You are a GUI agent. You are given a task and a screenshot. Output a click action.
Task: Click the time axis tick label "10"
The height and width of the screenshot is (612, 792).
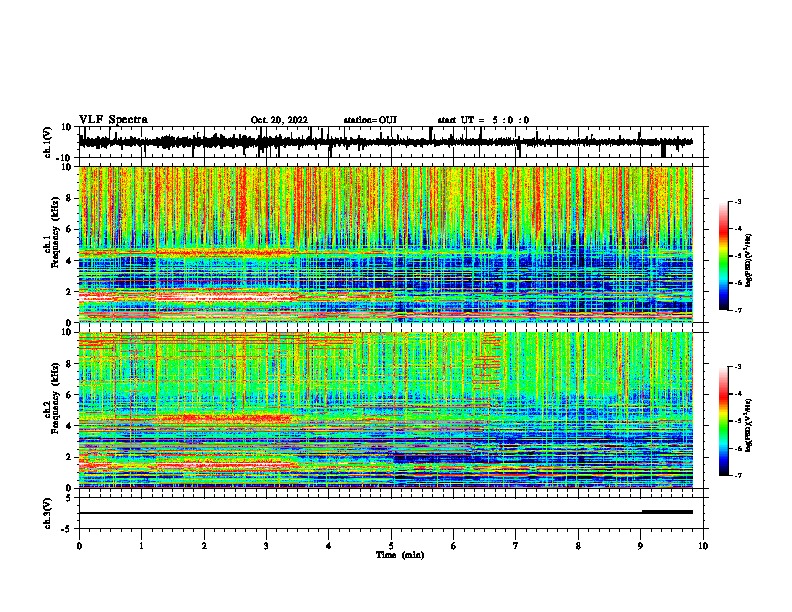[x=703, y=546]
